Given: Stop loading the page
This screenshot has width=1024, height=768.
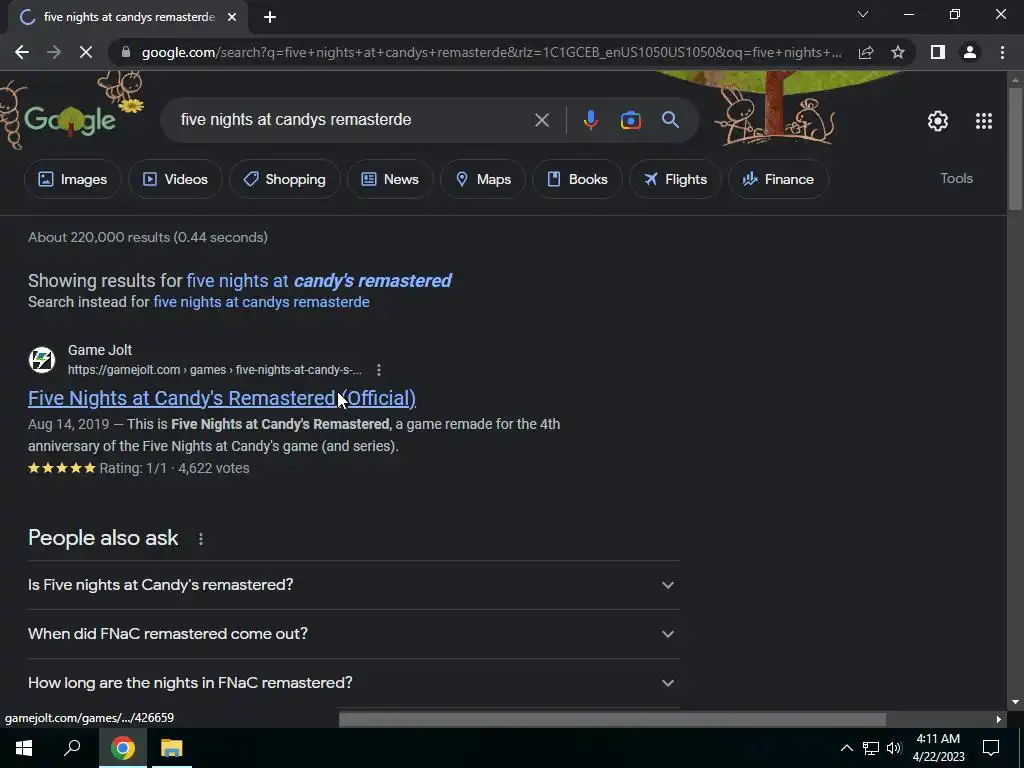Looking at the screenshot, I should 86,52.
